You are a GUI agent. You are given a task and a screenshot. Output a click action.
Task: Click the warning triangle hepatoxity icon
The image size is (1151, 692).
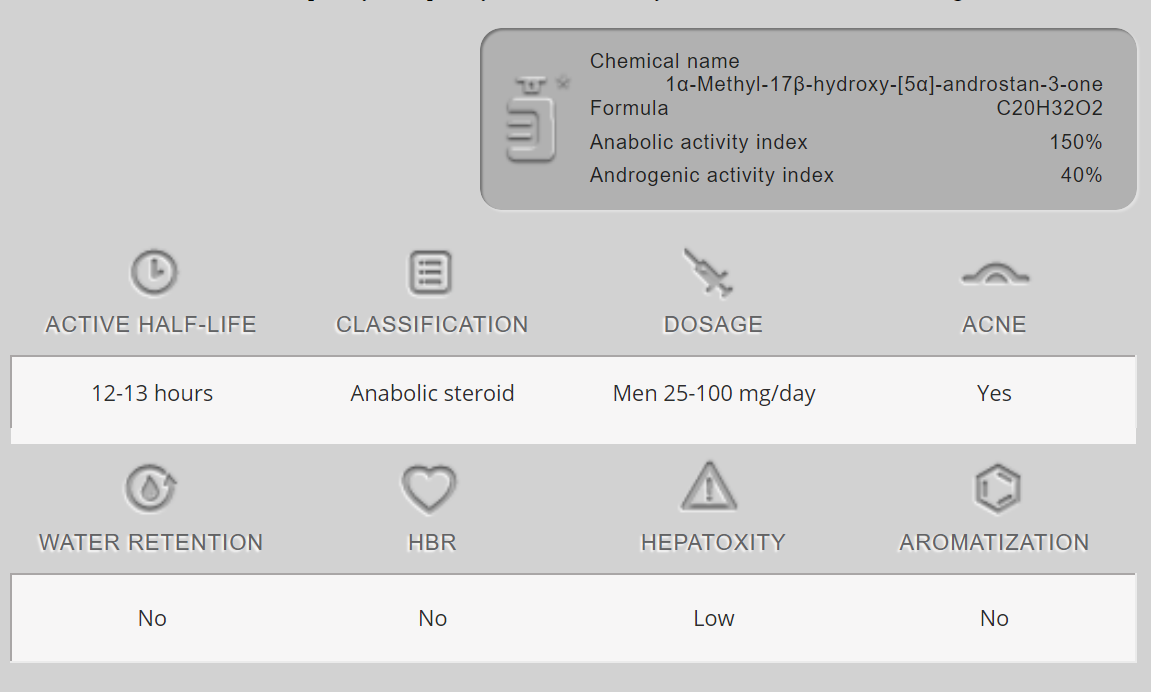709,487
